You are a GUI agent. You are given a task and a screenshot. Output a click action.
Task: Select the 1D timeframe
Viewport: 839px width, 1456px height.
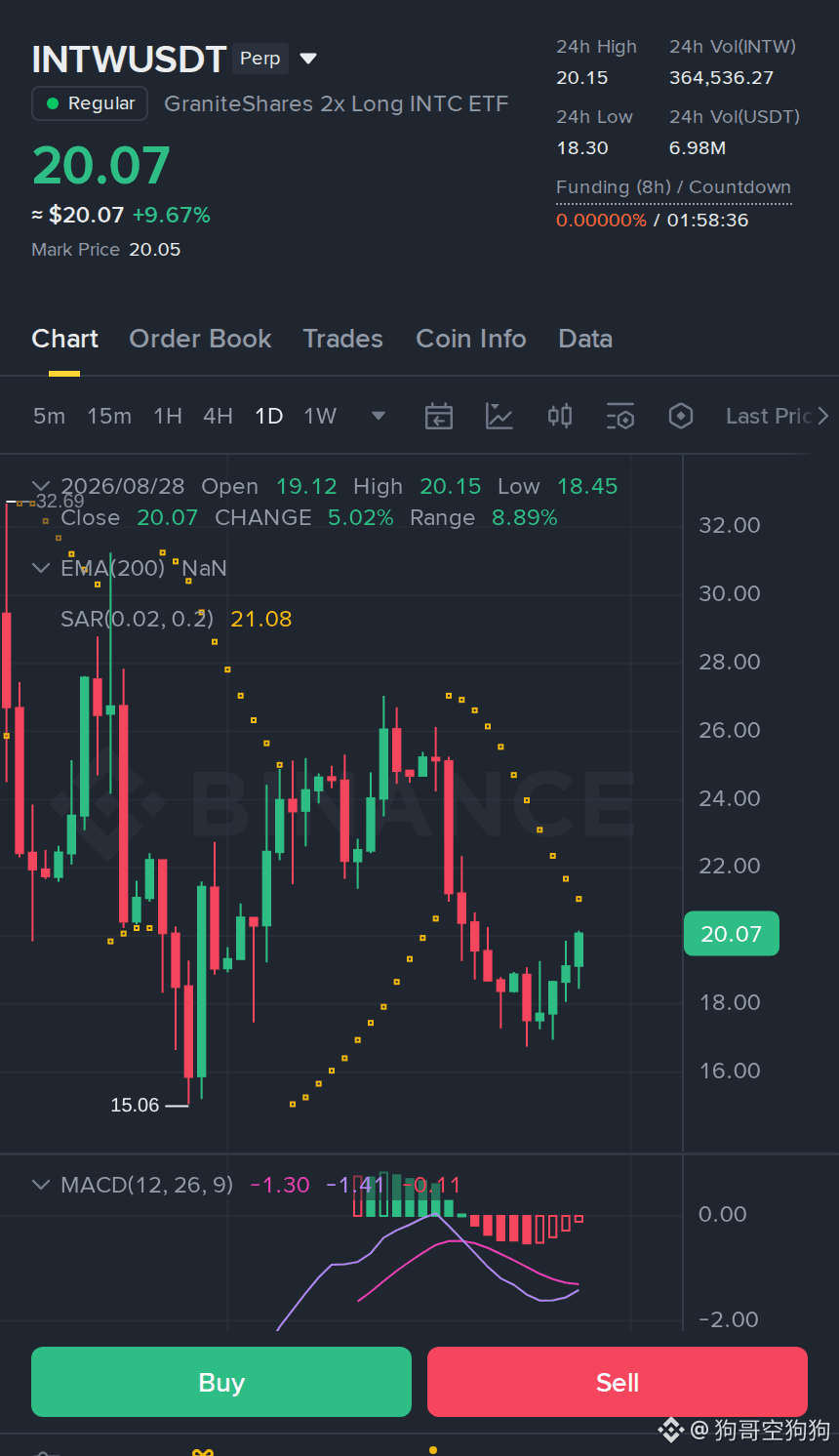tap(268, 417)
